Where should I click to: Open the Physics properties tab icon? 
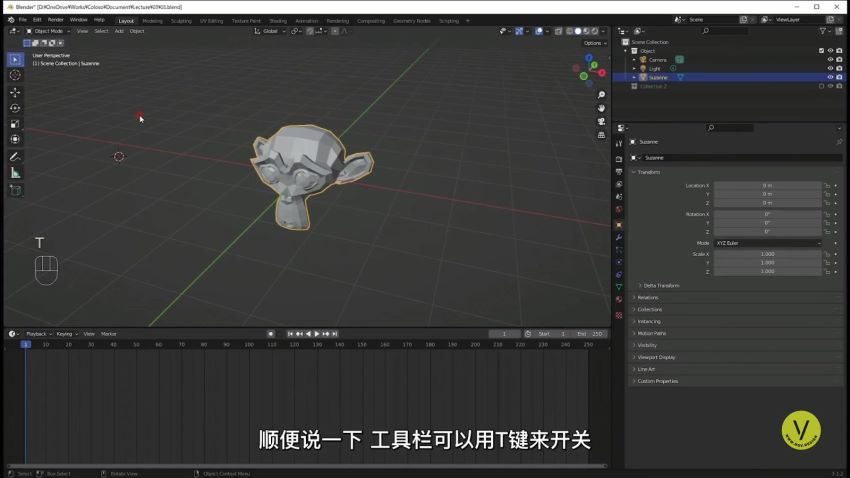tap(619, 262)
